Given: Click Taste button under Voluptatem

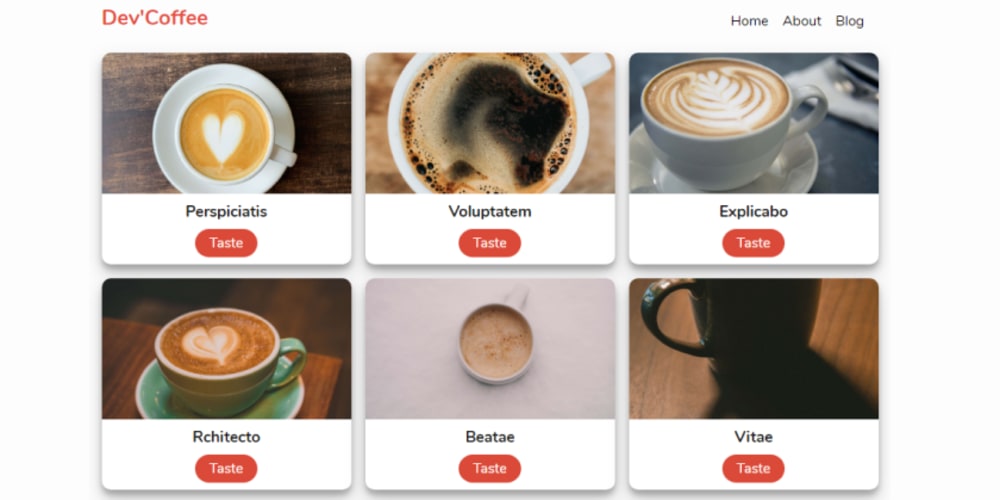Looking at the screenshot, I should tap(490, 243).
